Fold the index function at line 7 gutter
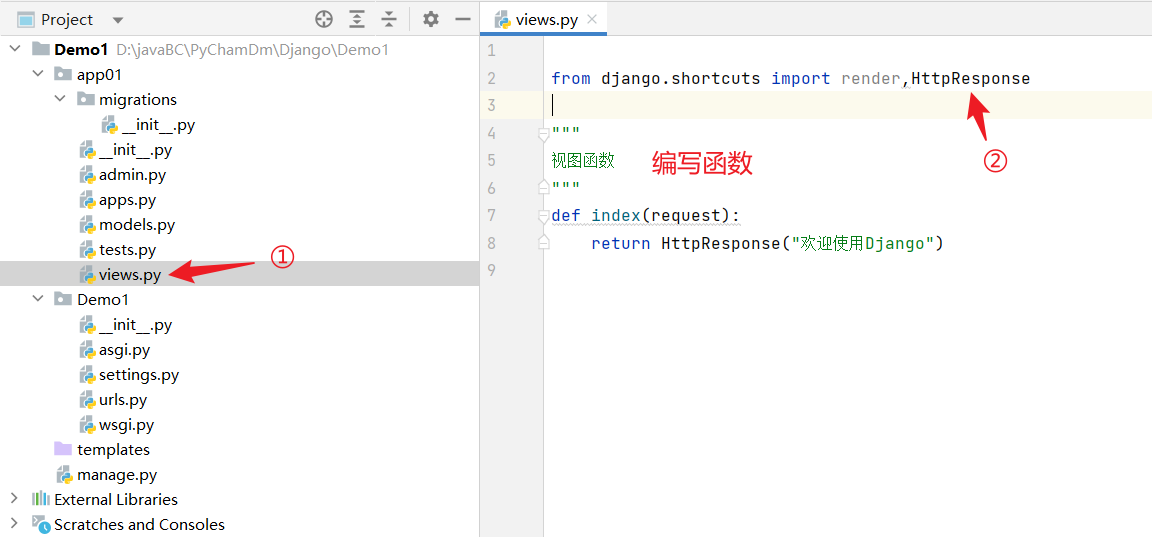The image size is (1152, 537). coord(544,216)
